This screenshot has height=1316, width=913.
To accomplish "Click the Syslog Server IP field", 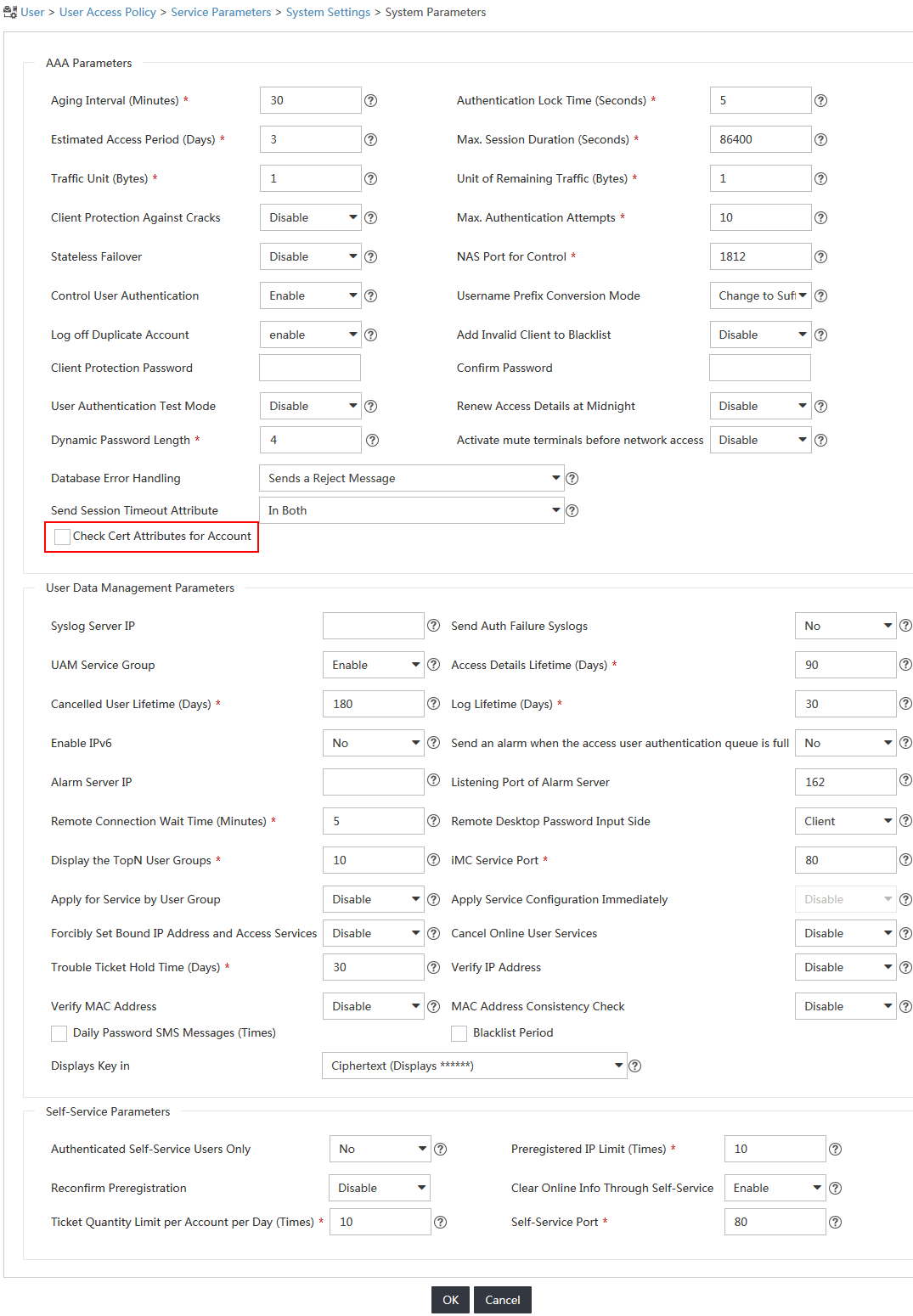I will [x=373, y=626].
